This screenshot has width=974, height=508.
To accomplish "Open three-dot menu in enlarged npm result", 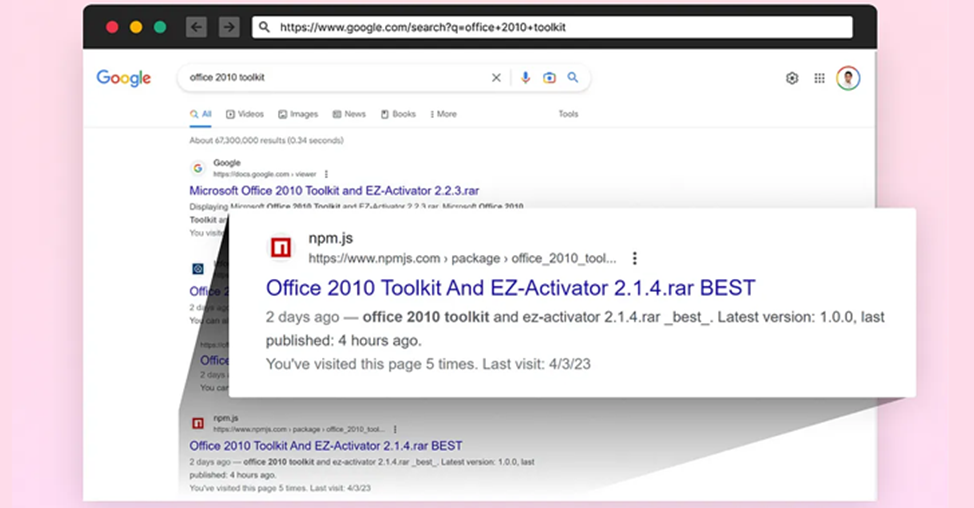I will point(634,258).
